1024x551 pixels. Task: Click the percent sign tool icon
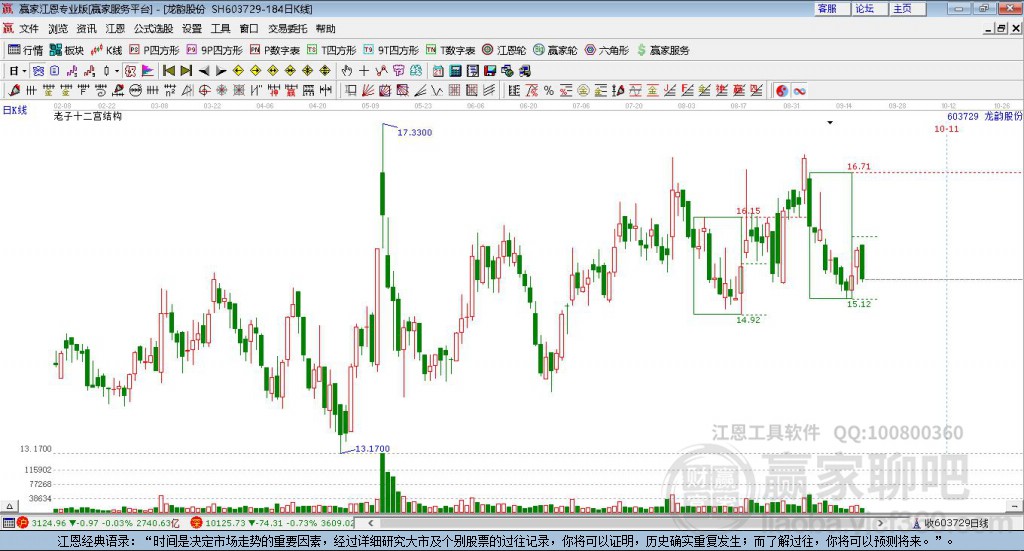click(549, 91)
